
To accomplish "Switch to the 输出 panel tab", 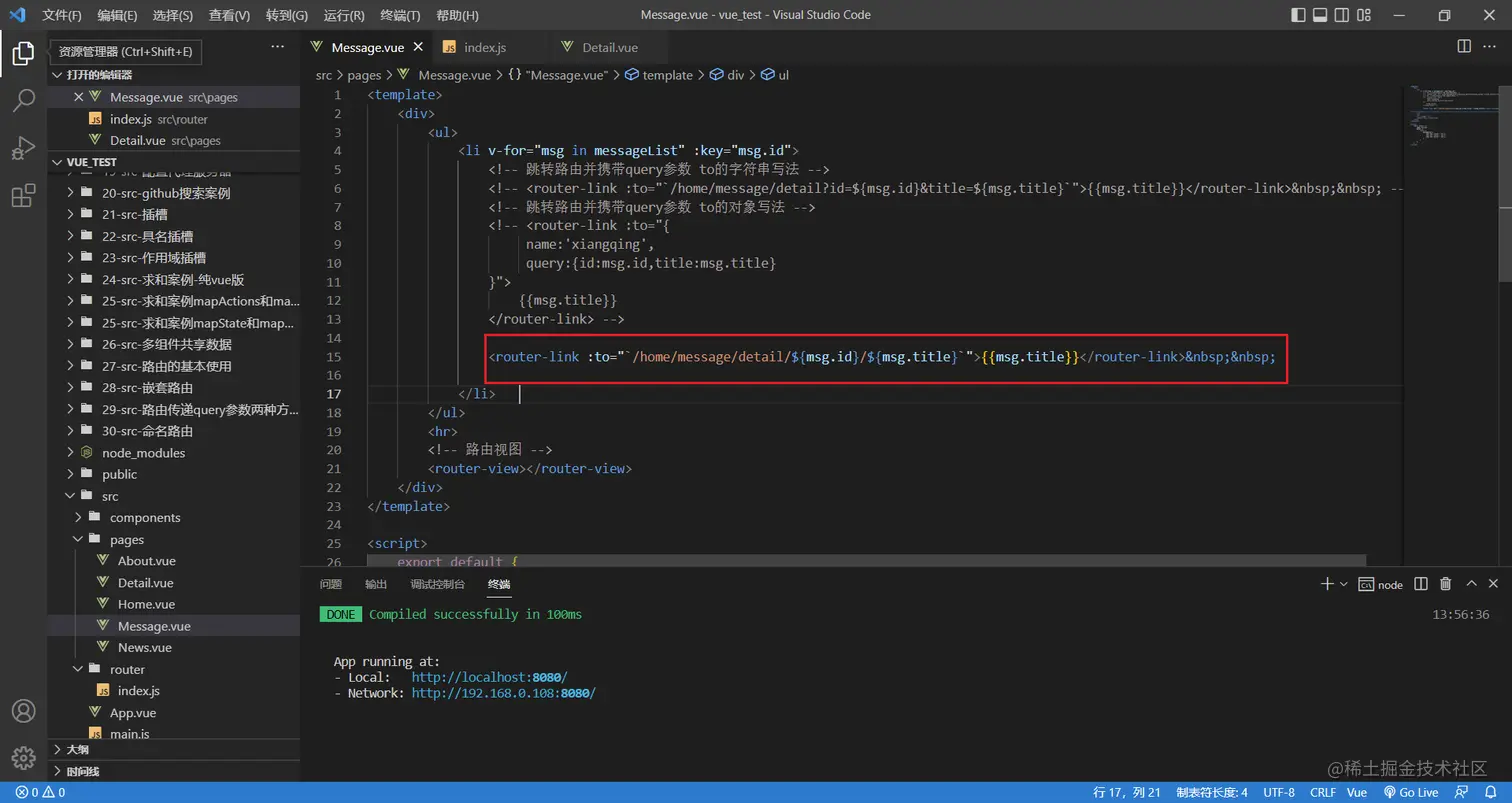I will click(x=375, y=584).
